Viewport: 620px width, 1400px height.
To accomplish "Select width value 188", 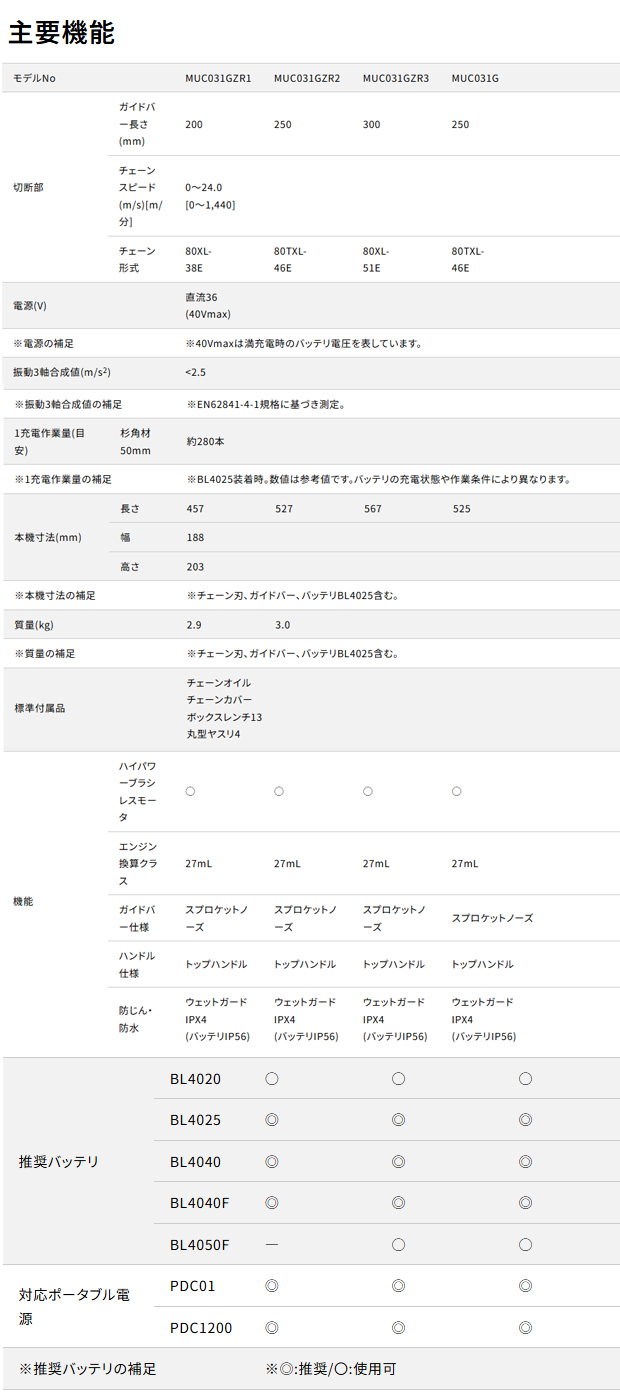I will click(195, 537).
